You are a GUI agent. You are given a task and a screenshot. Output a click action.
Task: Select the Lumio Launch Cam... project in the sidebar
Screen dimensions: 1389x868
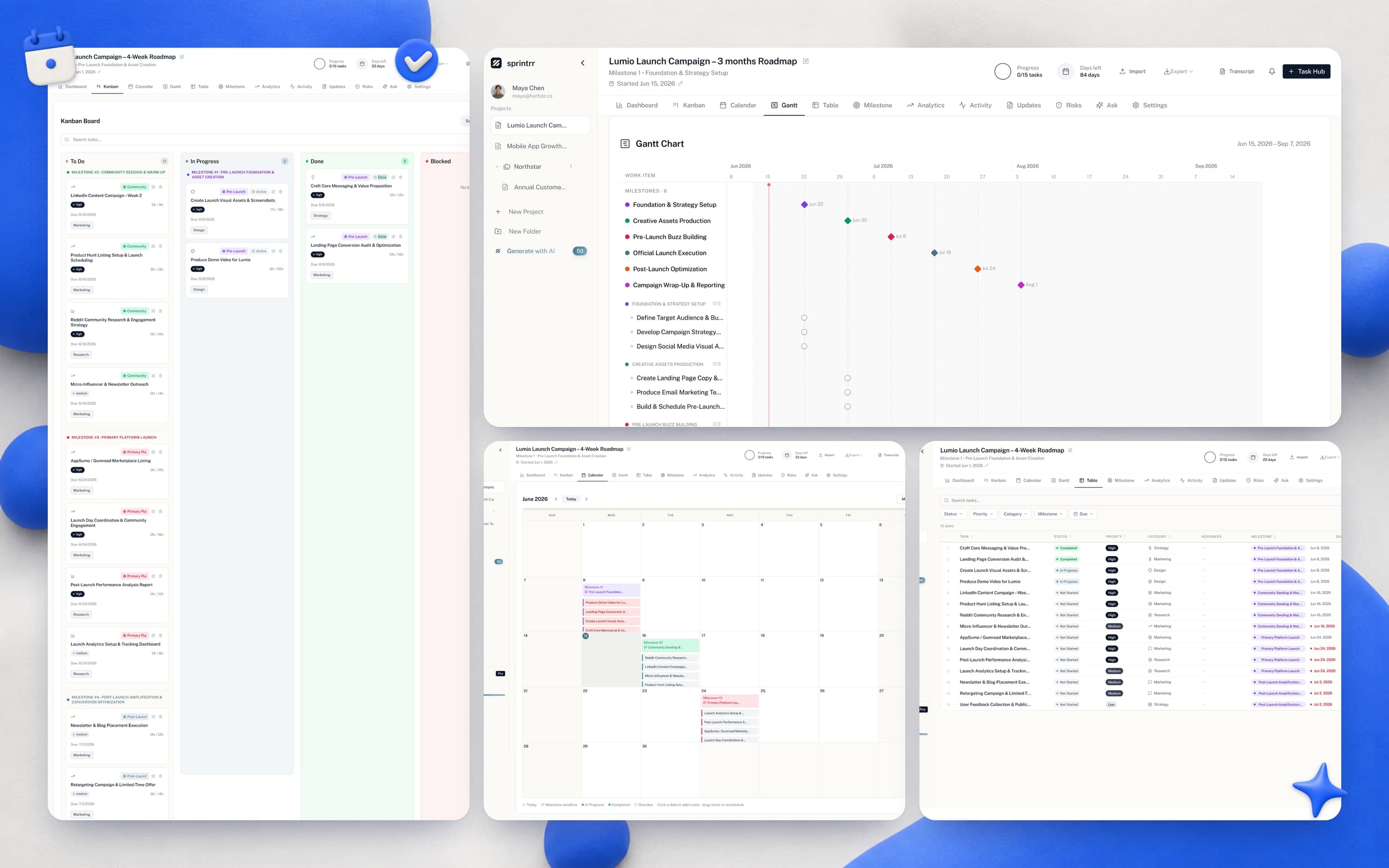coord(540,125)
